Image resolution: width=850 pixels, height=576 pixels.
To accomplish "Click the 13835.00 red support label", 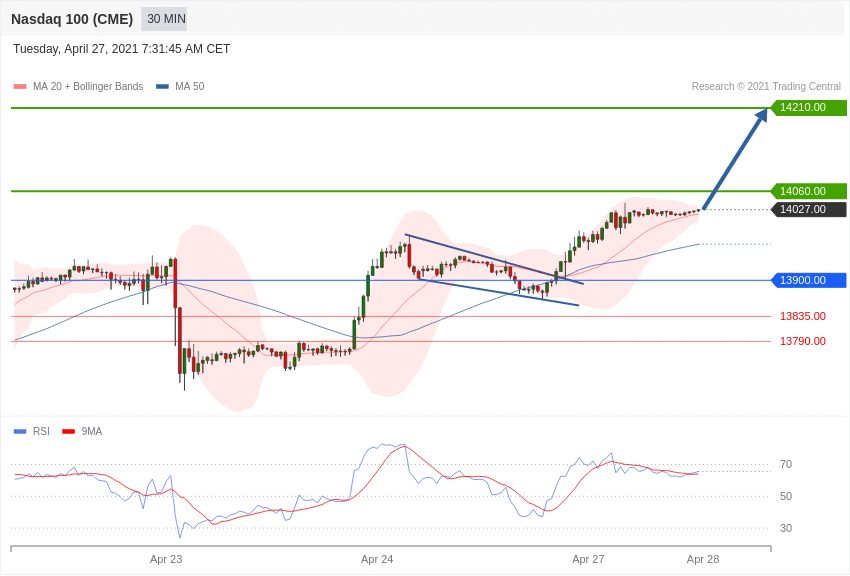I will click(x=803, y=316).
